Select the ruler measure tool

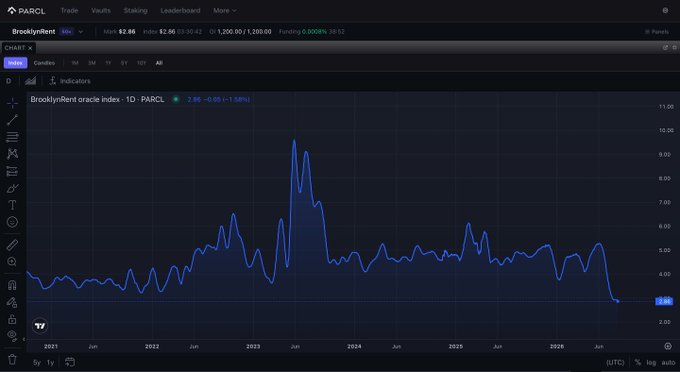coord(12,245)
